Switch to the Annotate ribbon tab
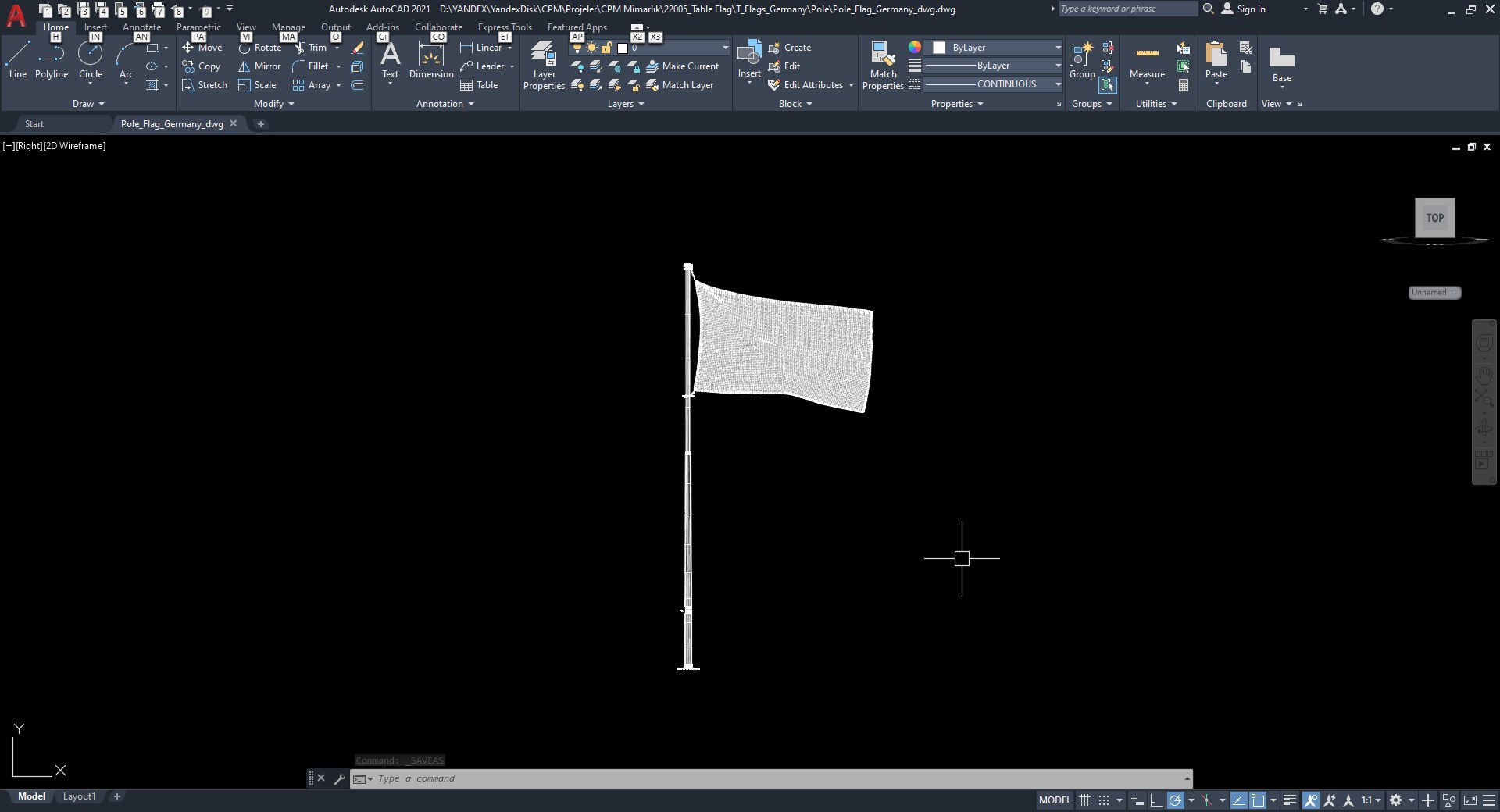 [141, 27]
